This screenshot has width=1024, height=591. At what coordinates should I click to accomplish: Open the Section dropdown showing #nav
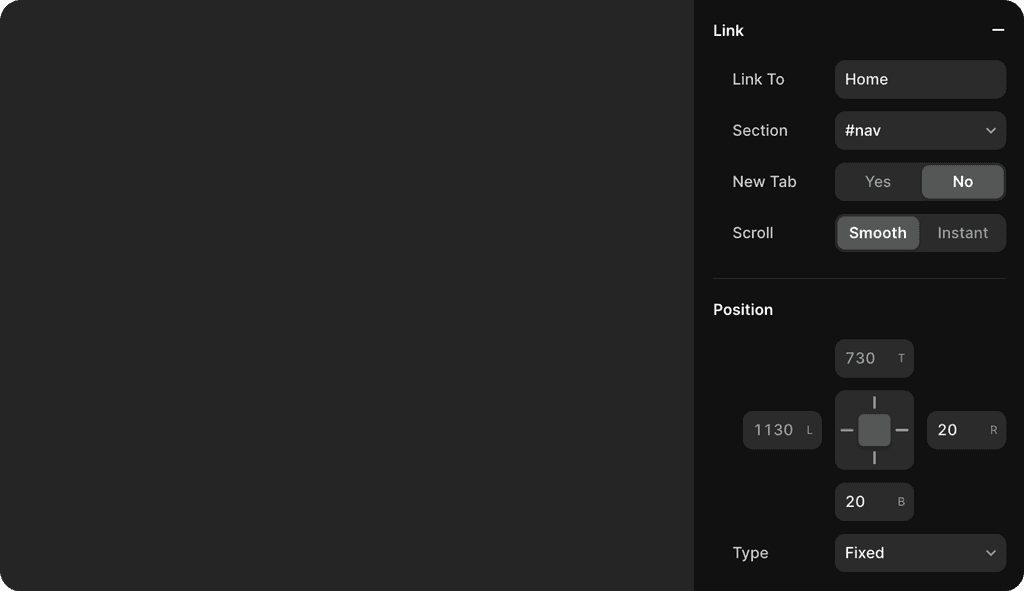[x=919, y=130]
